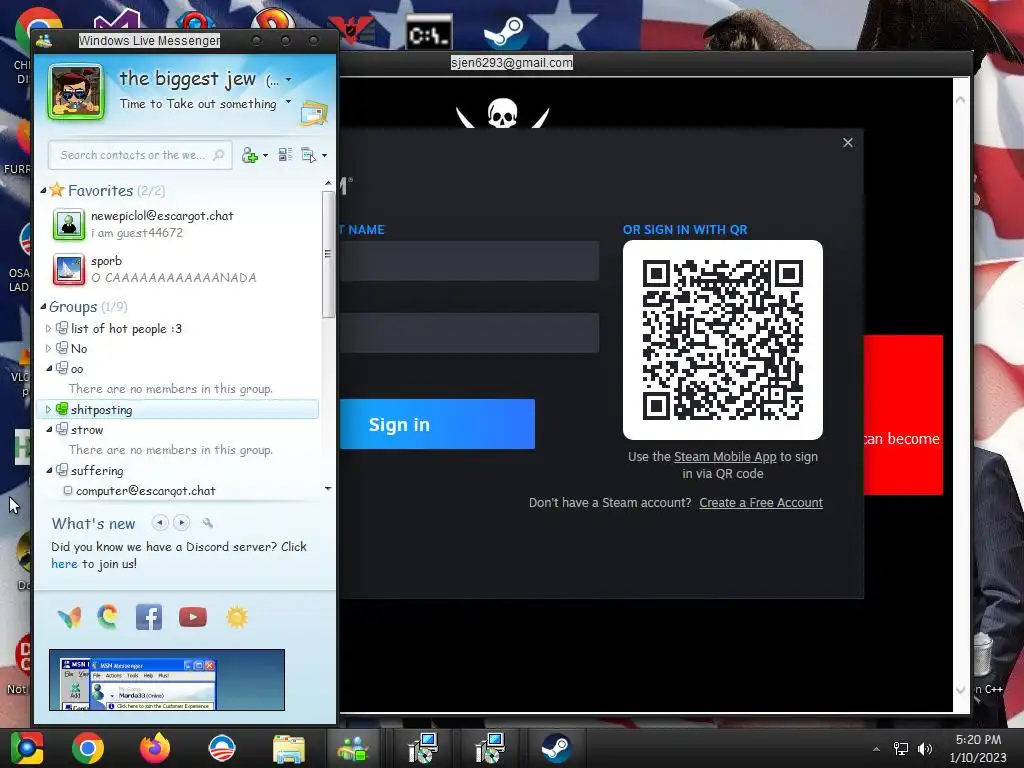Click the Facebook icon in Messenger
Viewport: 1024px width, 768px height.
click(x=149, y=617)
